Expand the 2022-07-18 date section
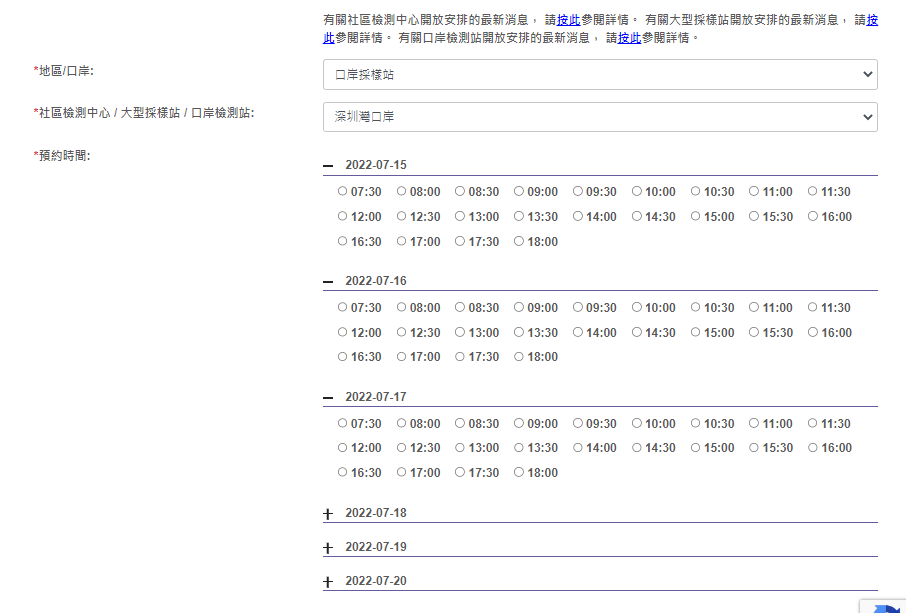 click(x=326, y=513)
